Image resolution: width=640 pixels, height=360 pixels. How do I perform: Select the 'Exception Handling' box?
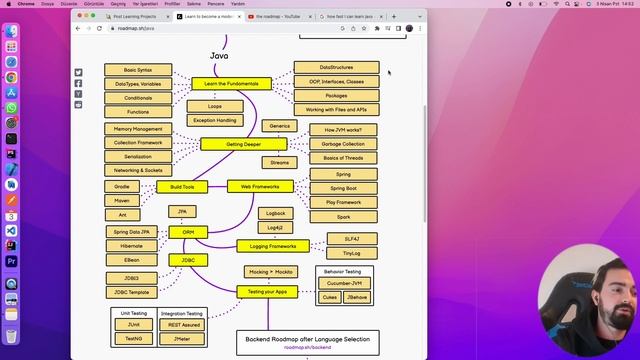[215, 120]
